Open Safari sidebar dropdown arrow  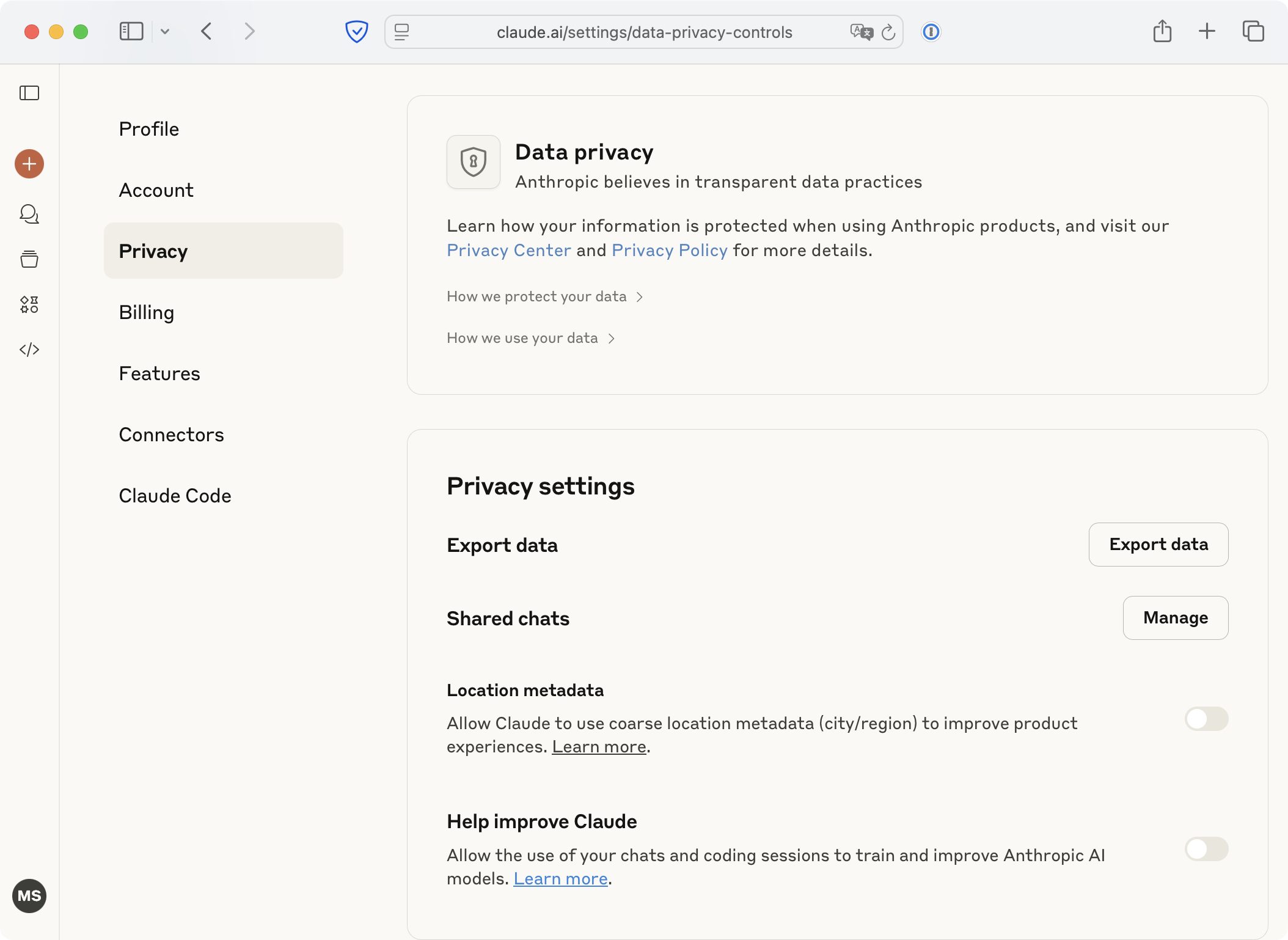coord(165,32)
